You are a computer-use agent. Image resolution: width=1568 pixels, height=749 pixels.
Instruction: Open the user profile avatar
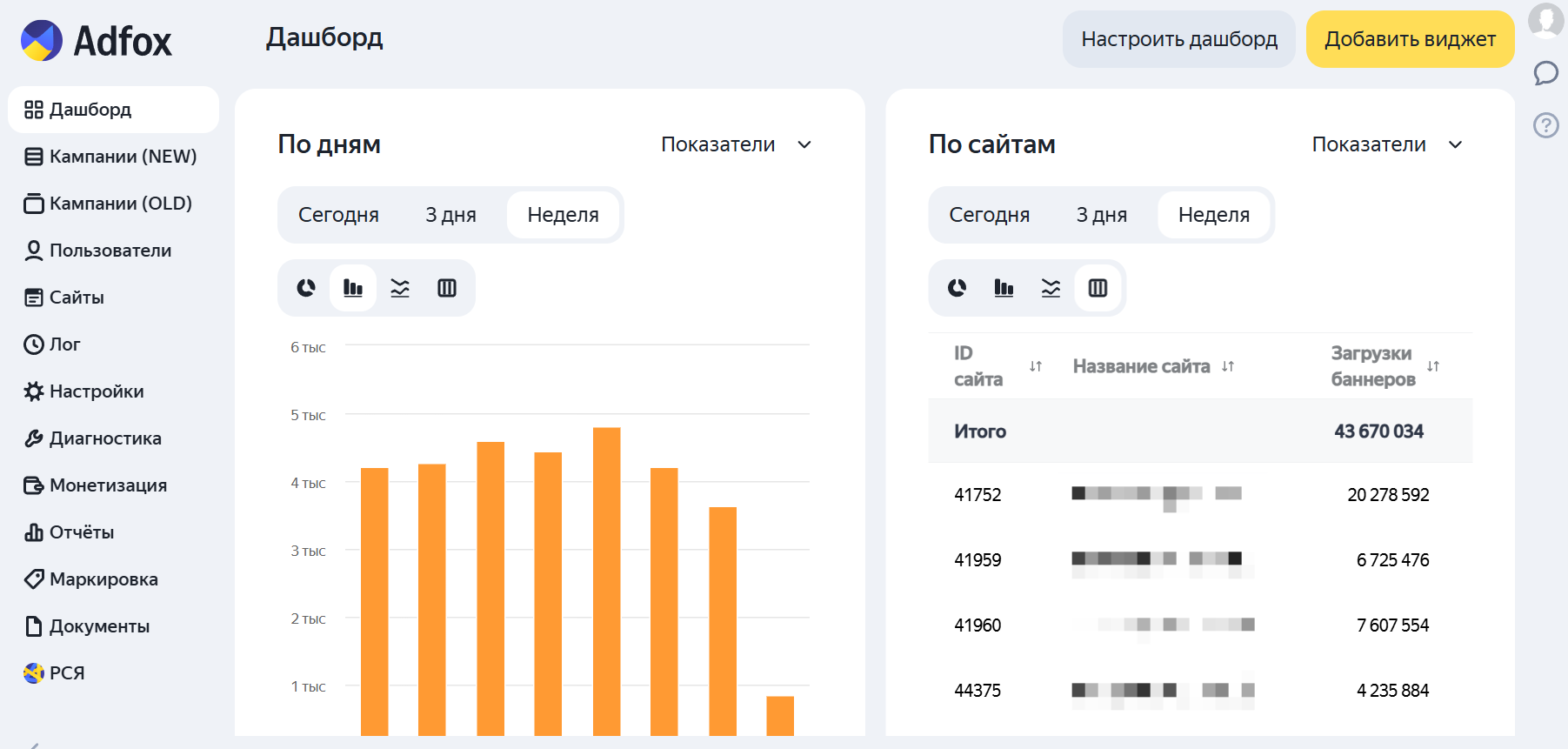click(1545, 19)
